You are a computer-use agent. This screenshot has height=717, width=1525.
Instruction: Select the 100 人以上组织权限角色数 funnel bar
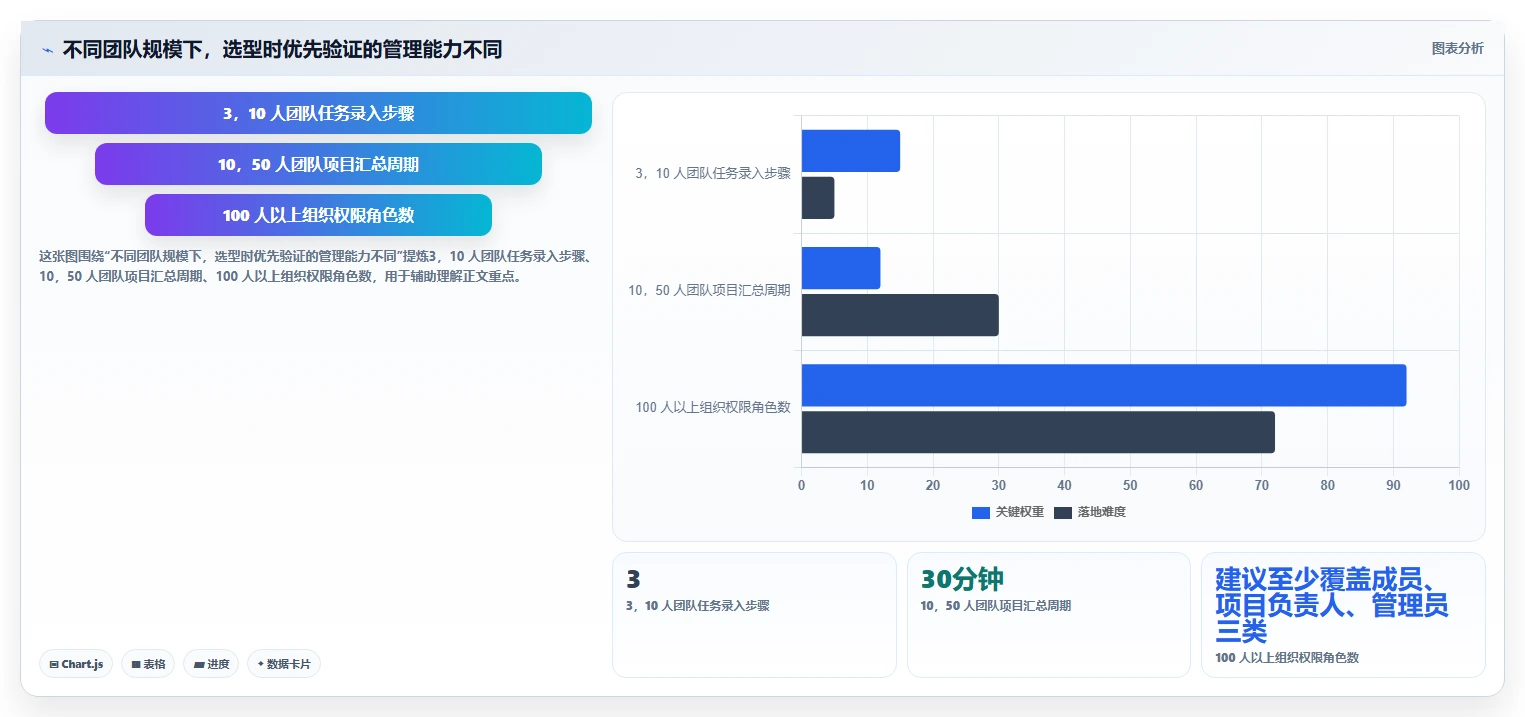coord(318,215)
